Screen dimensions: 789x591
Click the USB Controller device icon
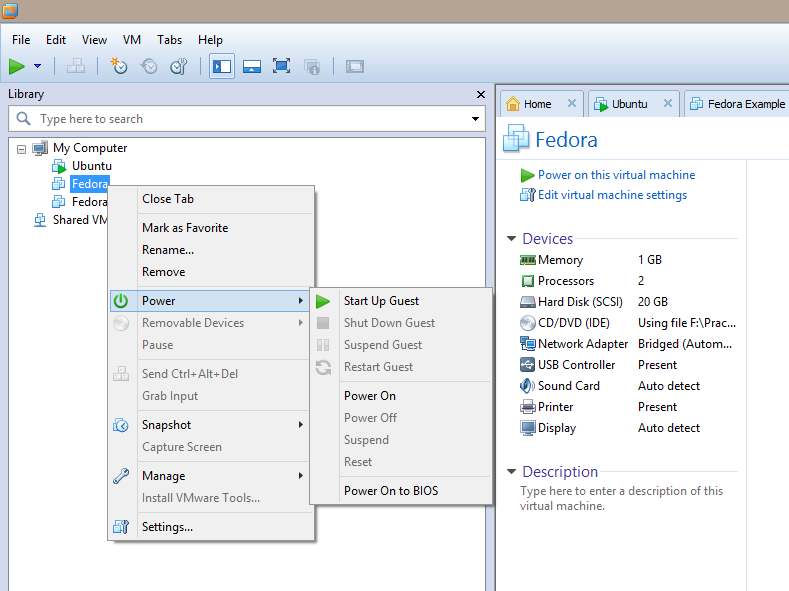pyautogui.click(x=527, y=365)
